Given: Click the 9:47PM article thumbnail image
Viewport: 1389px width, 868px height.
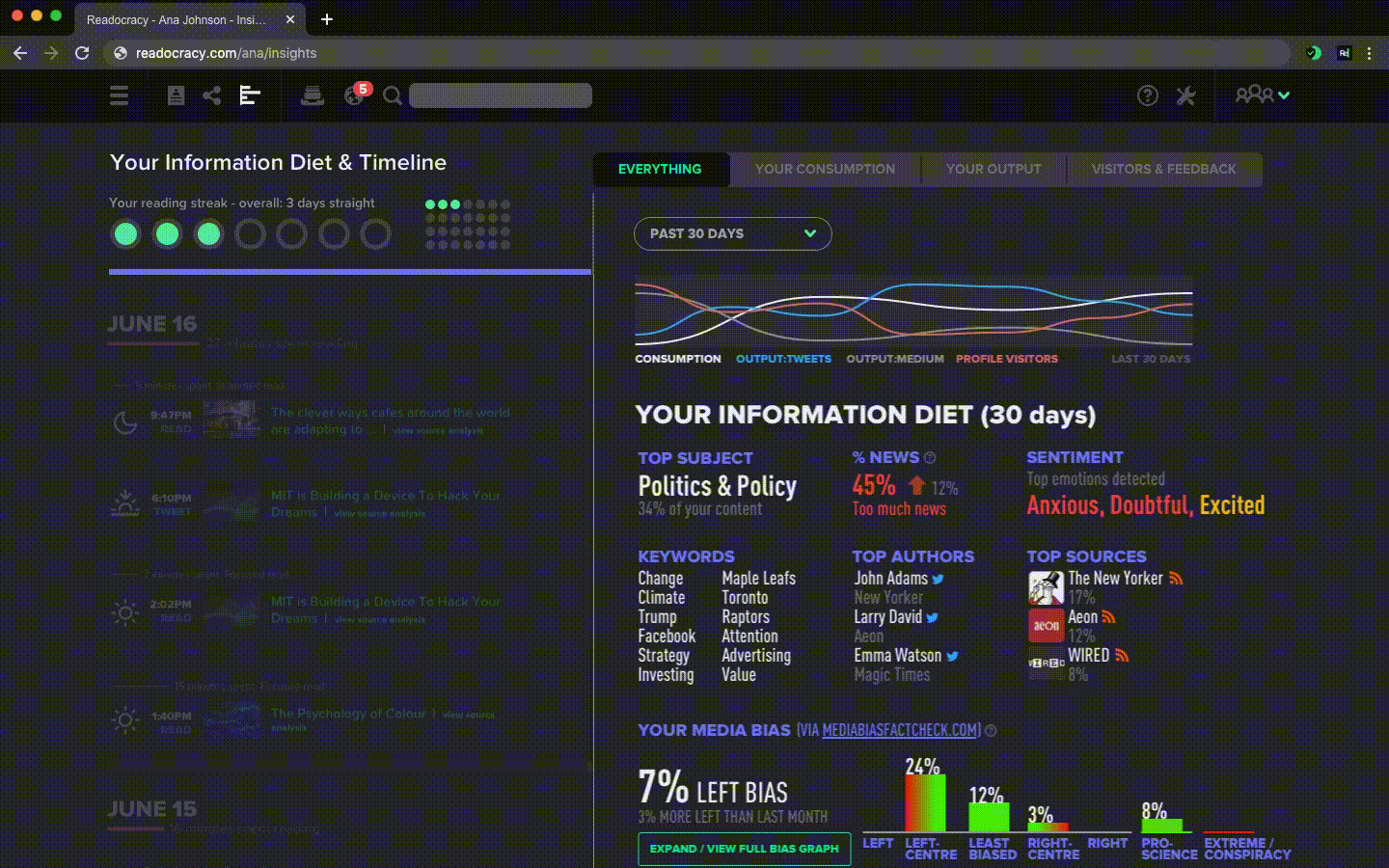Looking at the screenshot, I should pos(231,420).
